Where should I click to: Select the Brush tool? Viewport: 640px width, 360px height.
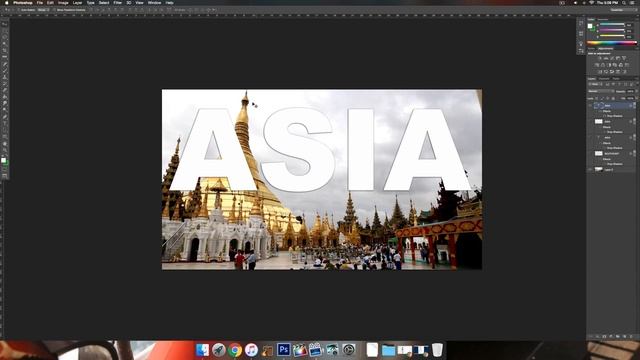click(5, 70)
